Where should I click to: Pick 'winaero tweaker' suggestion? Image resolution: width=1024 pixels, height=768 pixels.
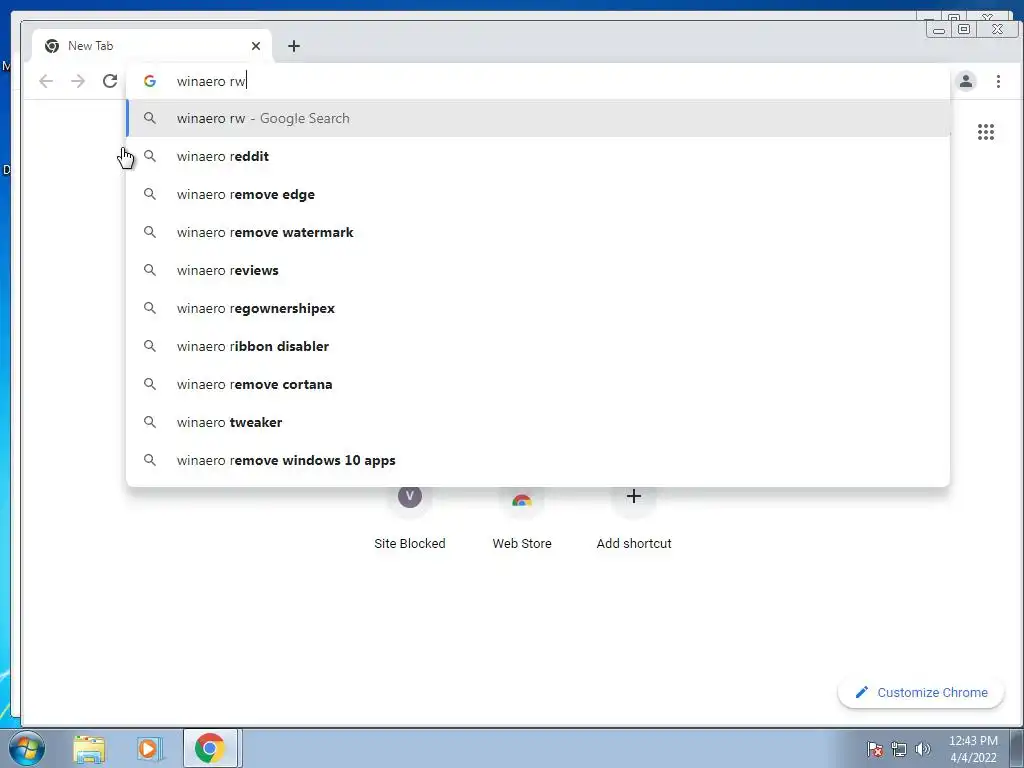coord(538,422)
